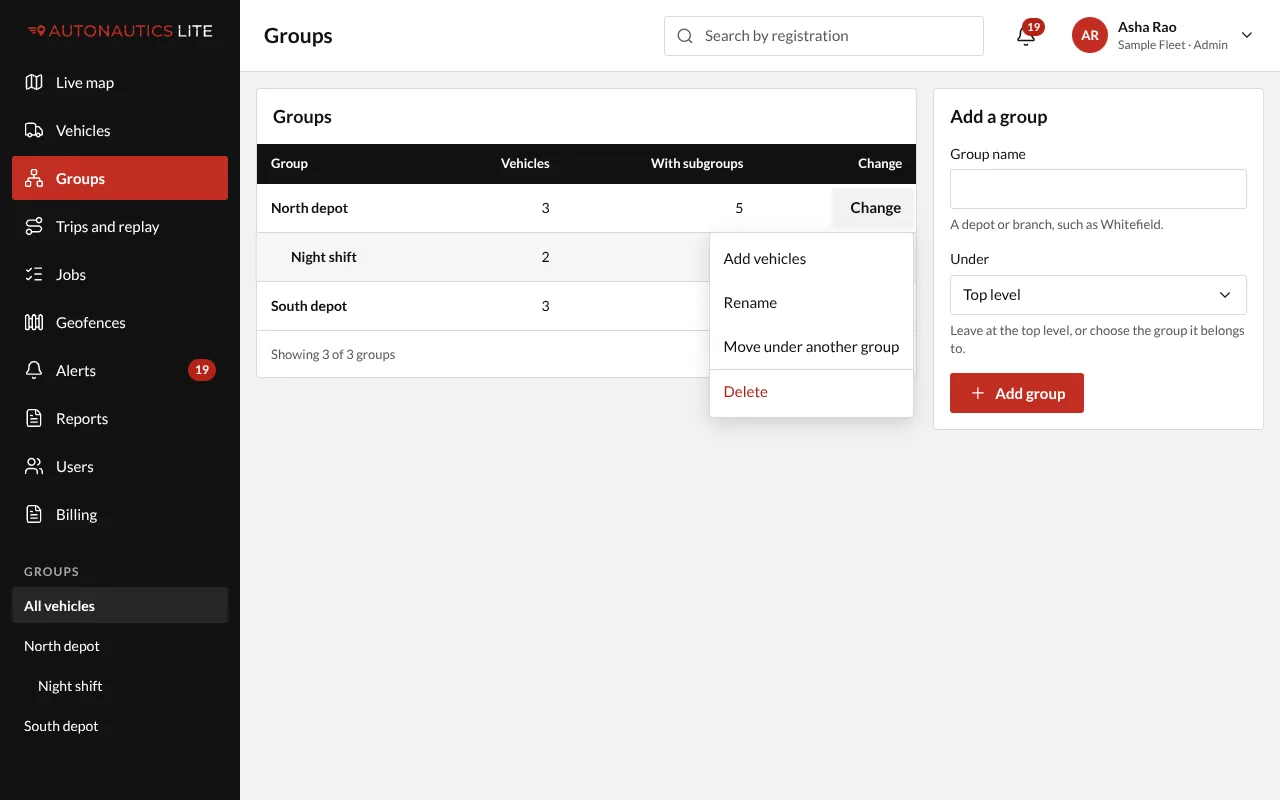Open South depot in sidebar groups list

point(120,726)
